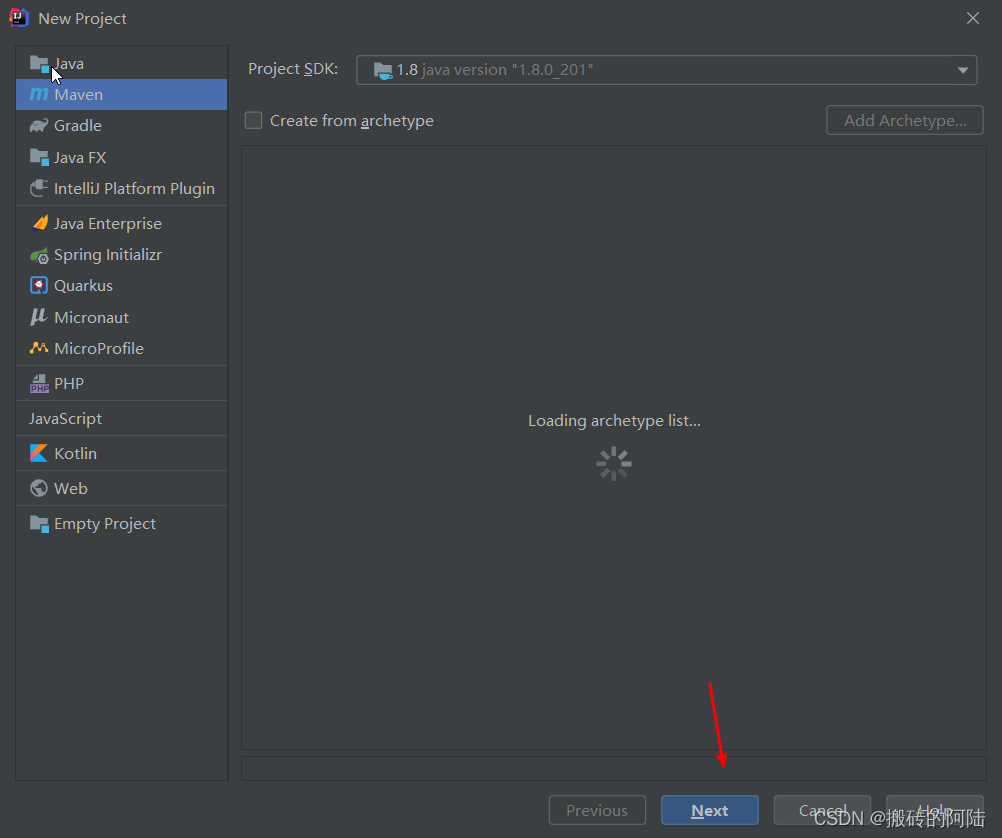Click the Micronaut mu icon
1002x838 pixels.
coord(39,317)
